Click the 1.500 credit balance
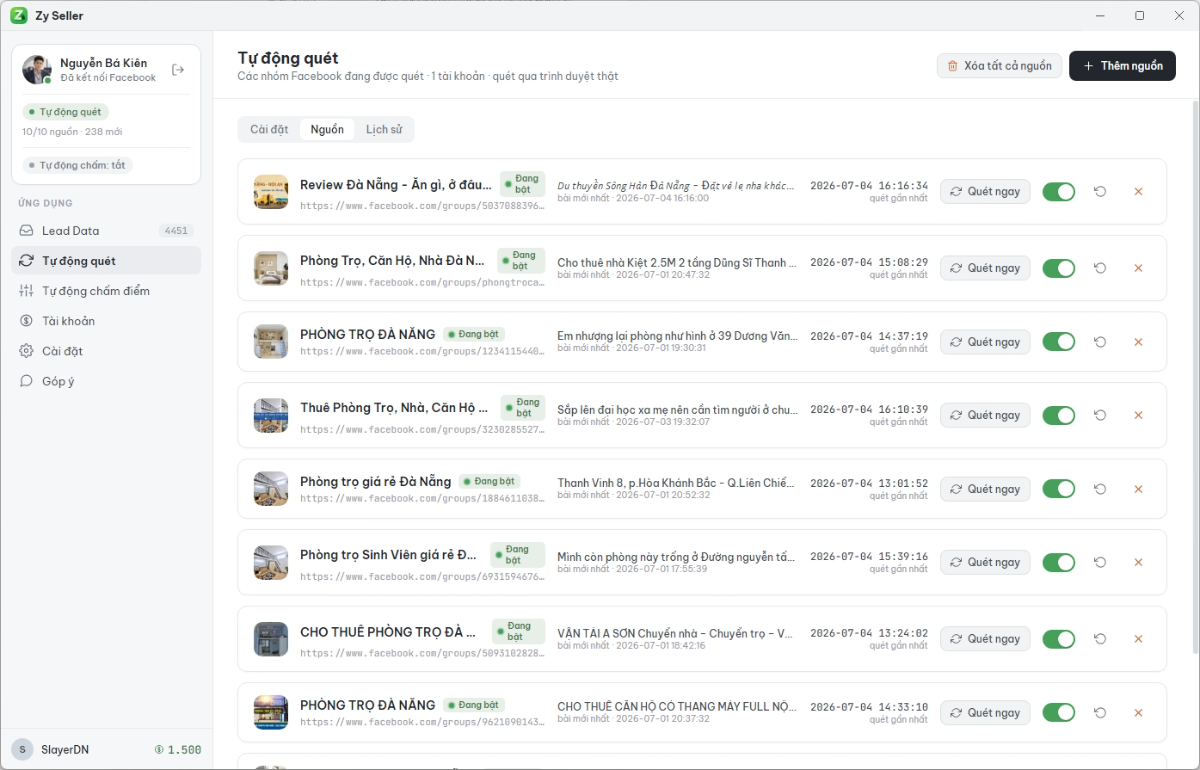 [177, 750]
